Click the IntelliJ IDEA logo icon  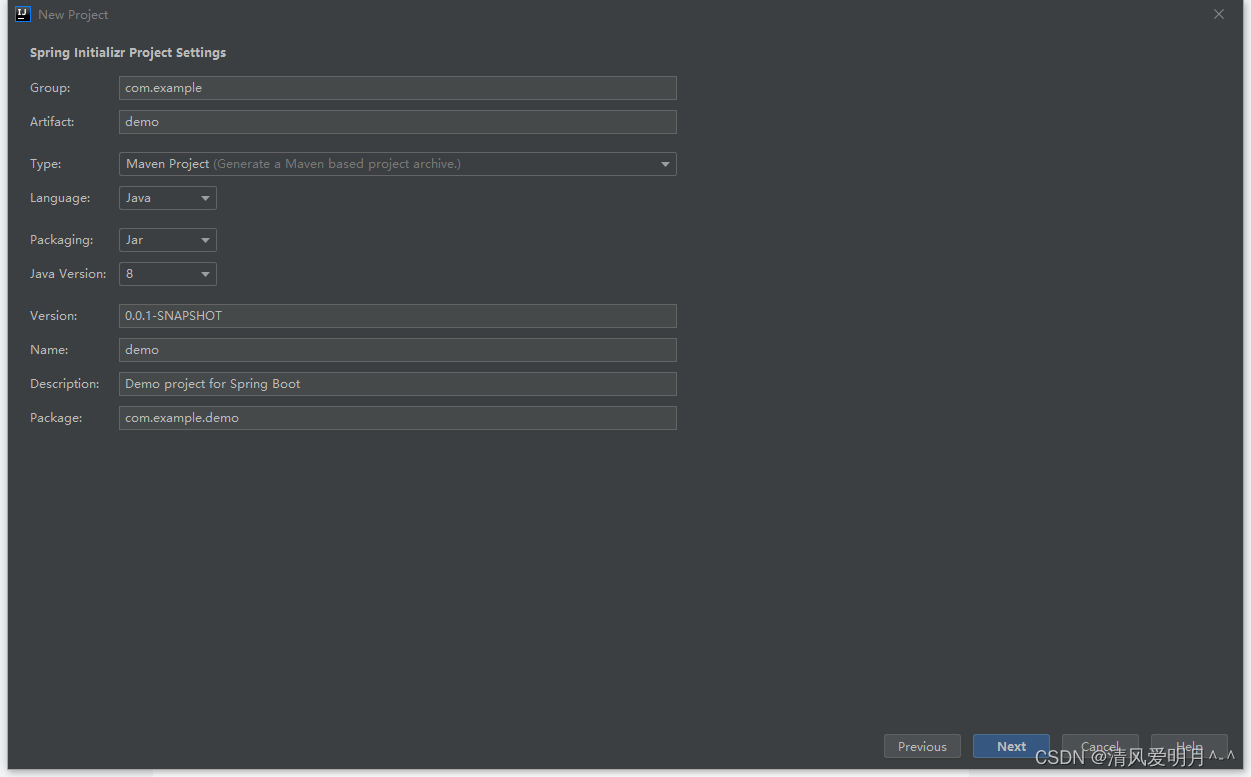pyautogui.click(x=23, y=14)
